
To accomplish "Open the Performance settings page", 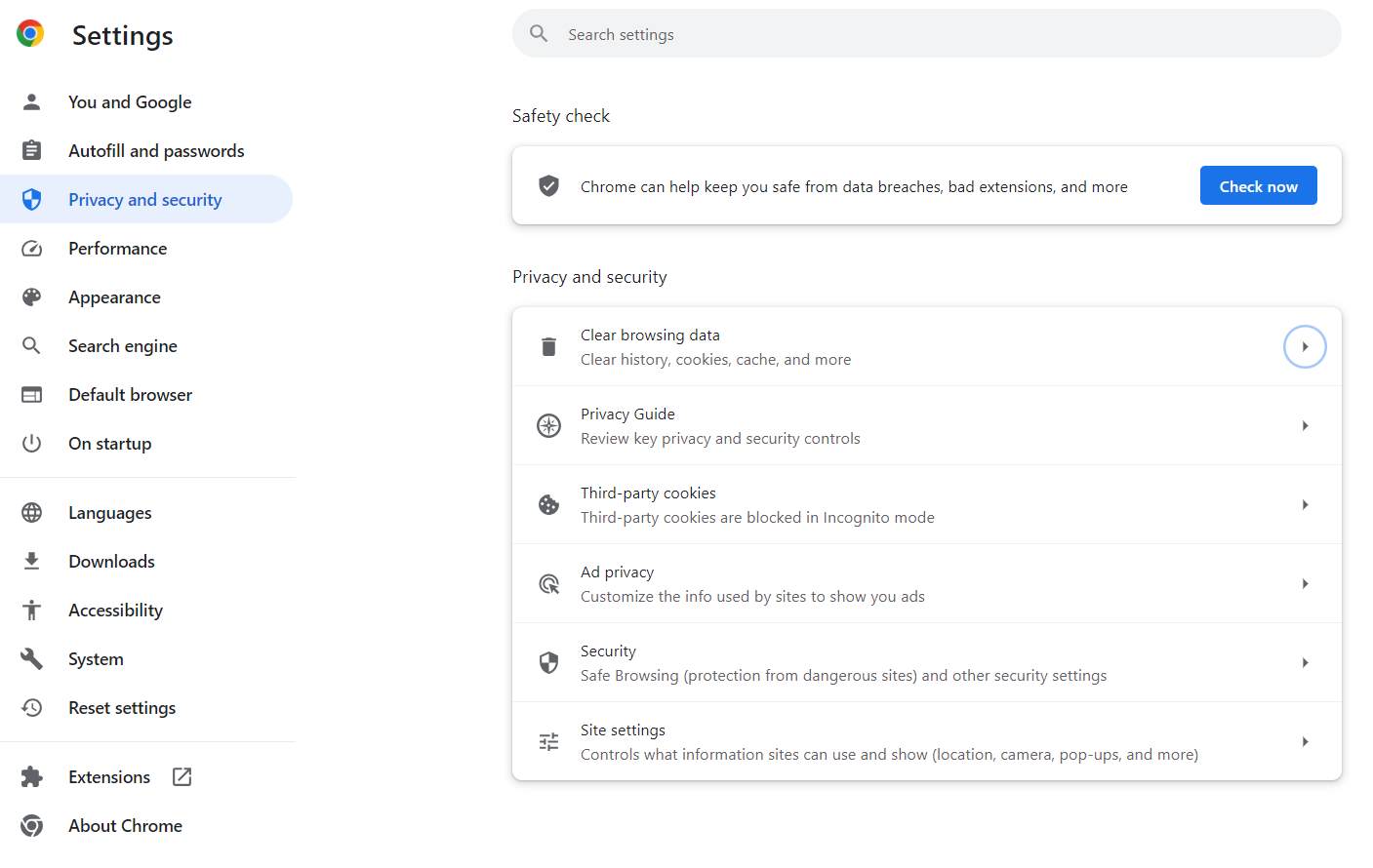I will point(146,248).
